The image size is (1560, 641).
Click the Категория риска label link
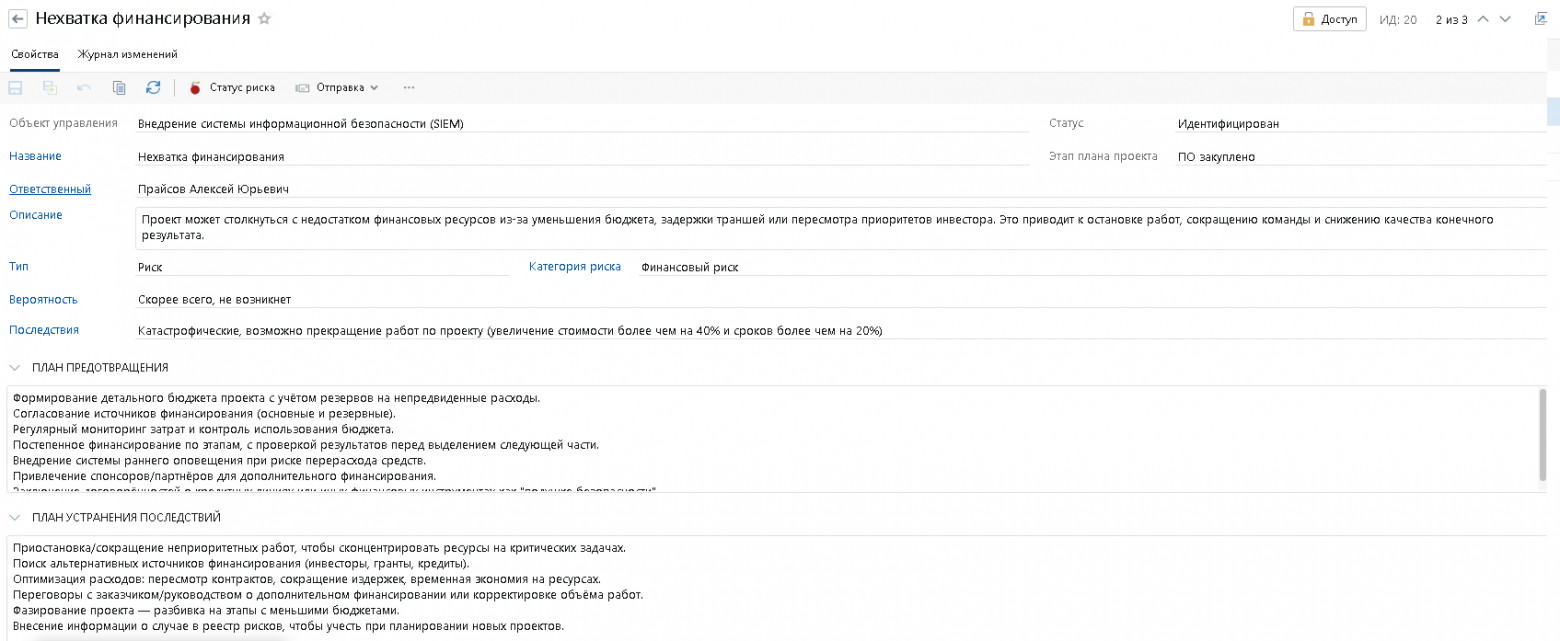tap(575, 267)
